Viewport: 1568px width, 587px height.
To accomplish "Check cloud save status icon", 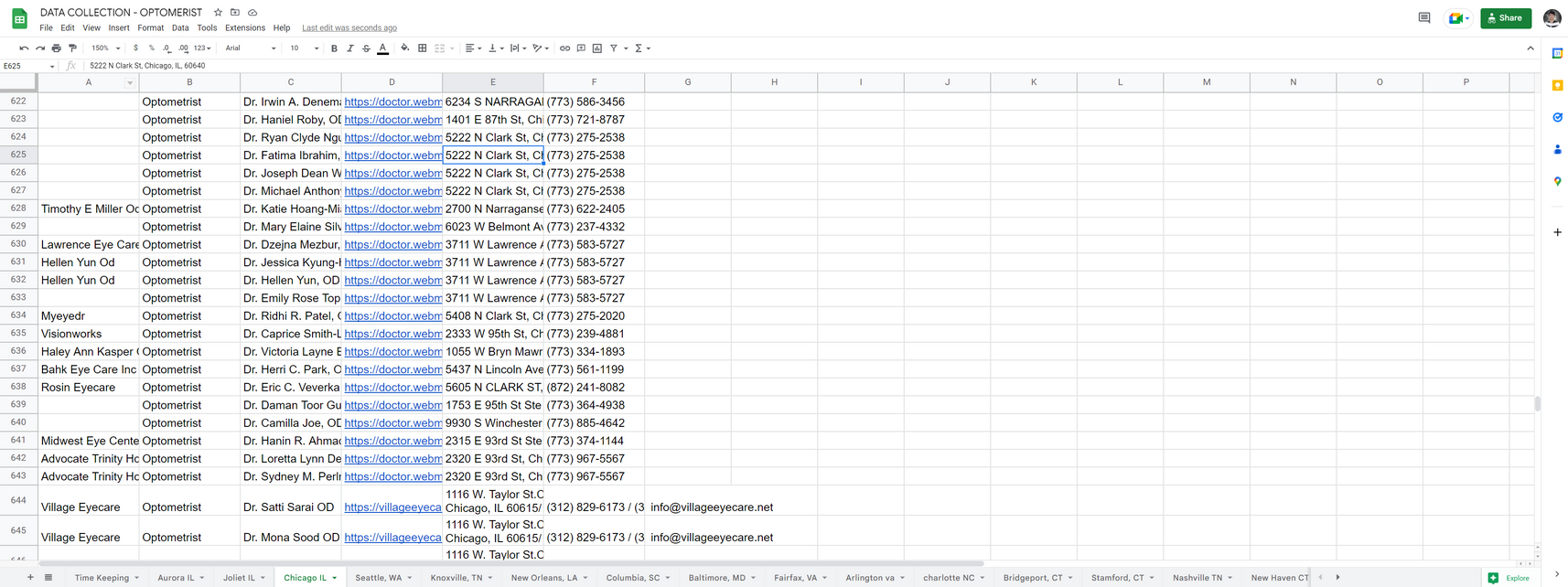I will tap(252, 13).
